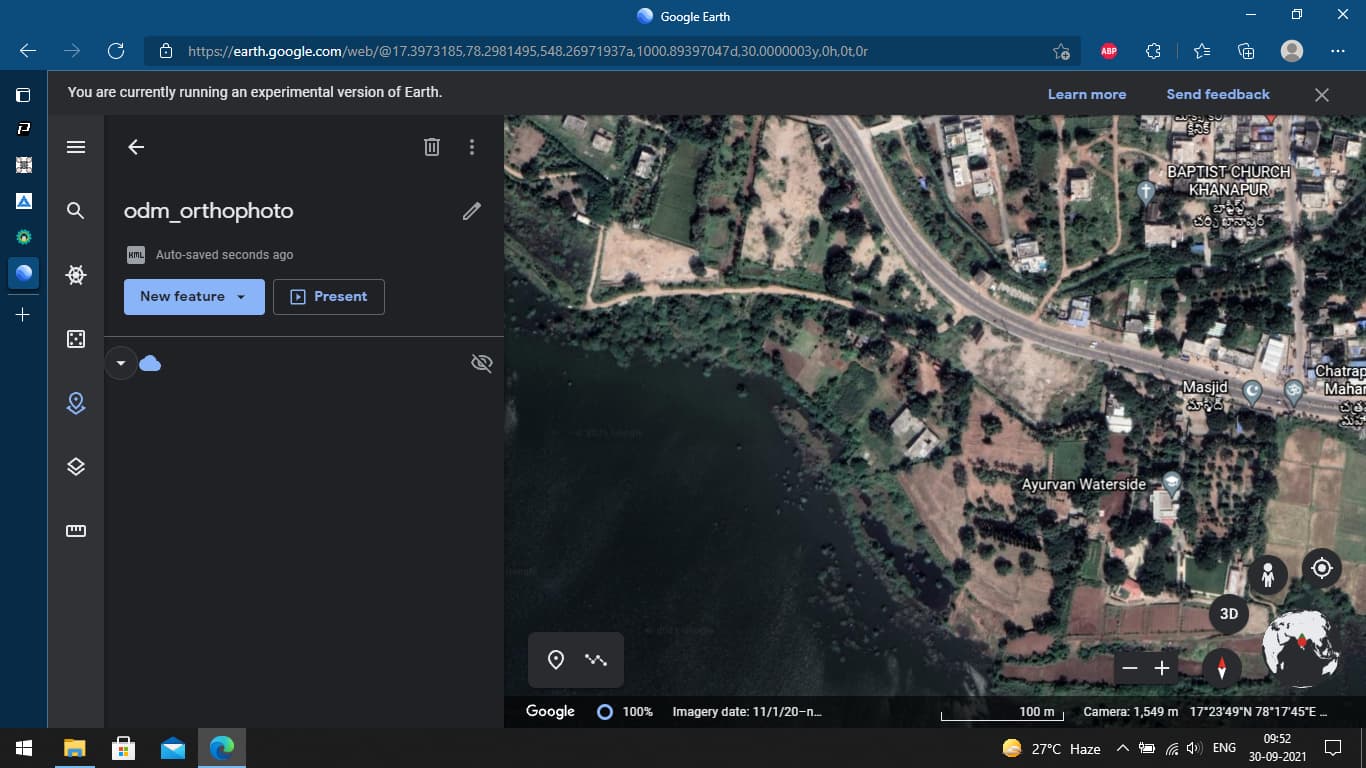Image resolution: width=1366 pixels, height=768 pixels.
Task: Hide the odm_orthophoto layer with the eye toggle
Action: click(481, 363)
